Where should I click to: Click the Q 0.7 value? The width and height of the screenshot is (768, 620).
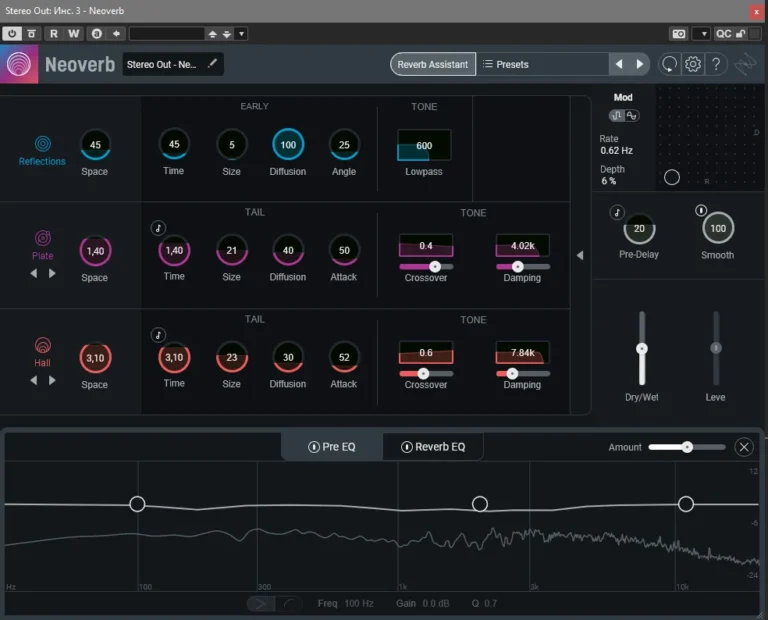tap(490, 603)
